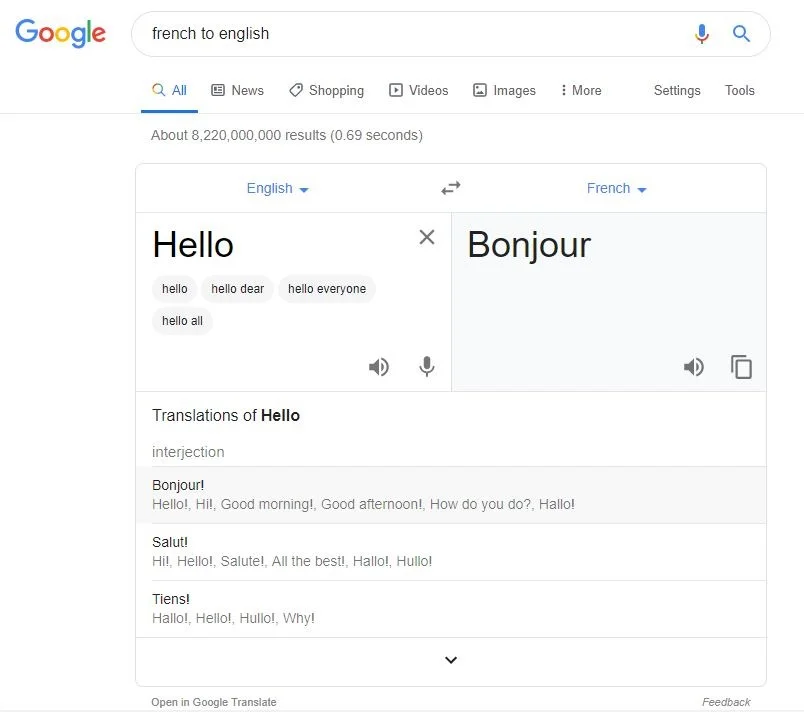Clear the Hello text with the X
The height and width of the screenshot is (712, 804).
426,237
